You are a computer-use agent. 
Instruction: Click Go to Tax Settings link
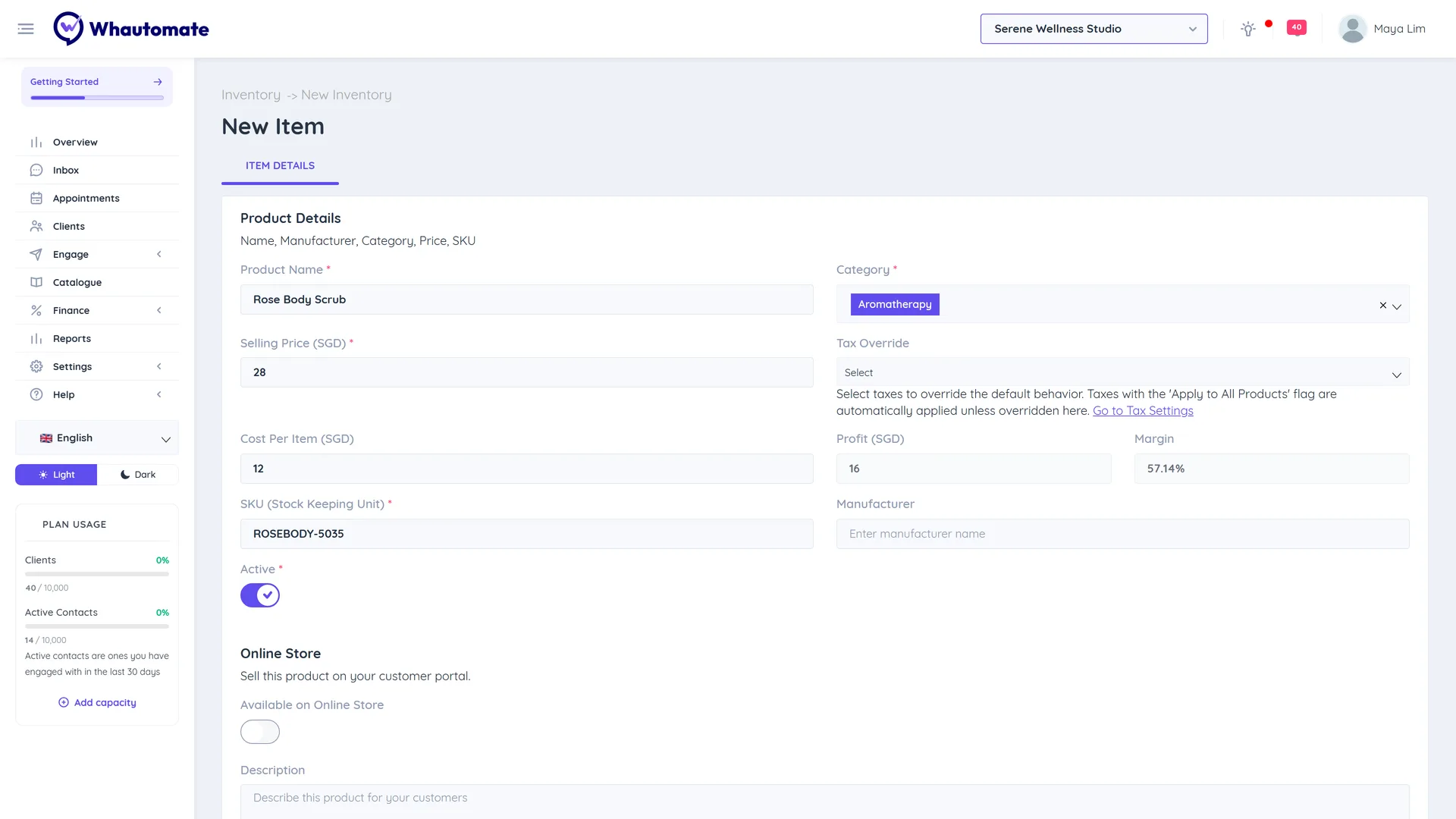pos(1143,411)
